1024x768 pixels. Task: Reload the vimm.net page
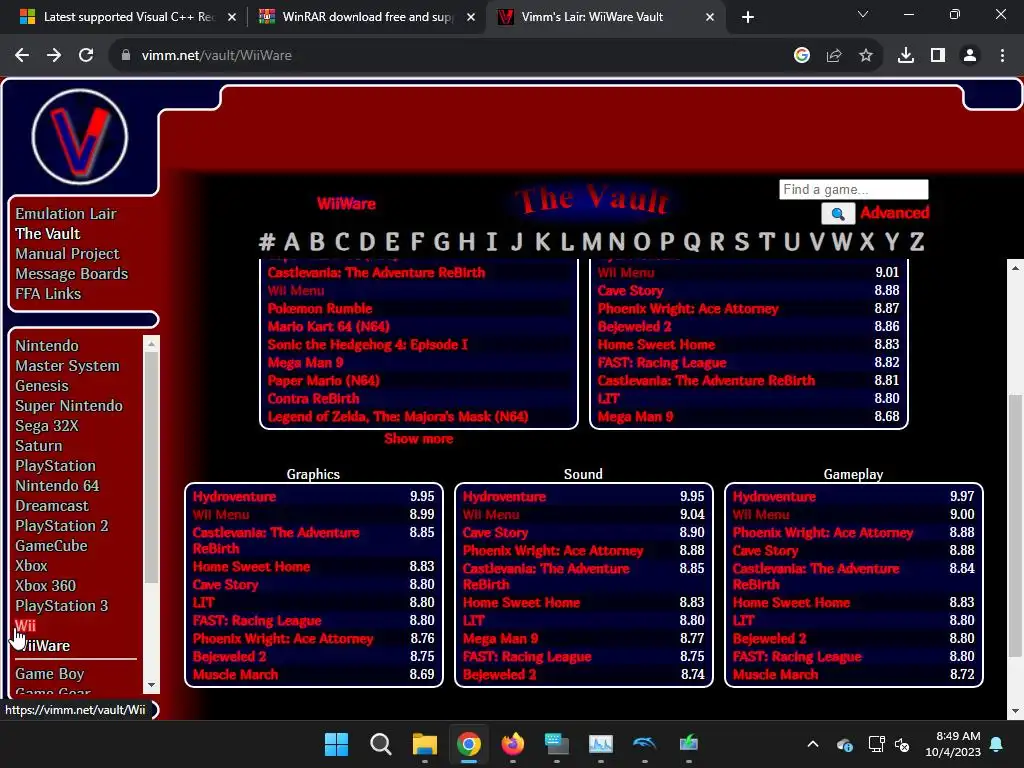tap(86, 56)
